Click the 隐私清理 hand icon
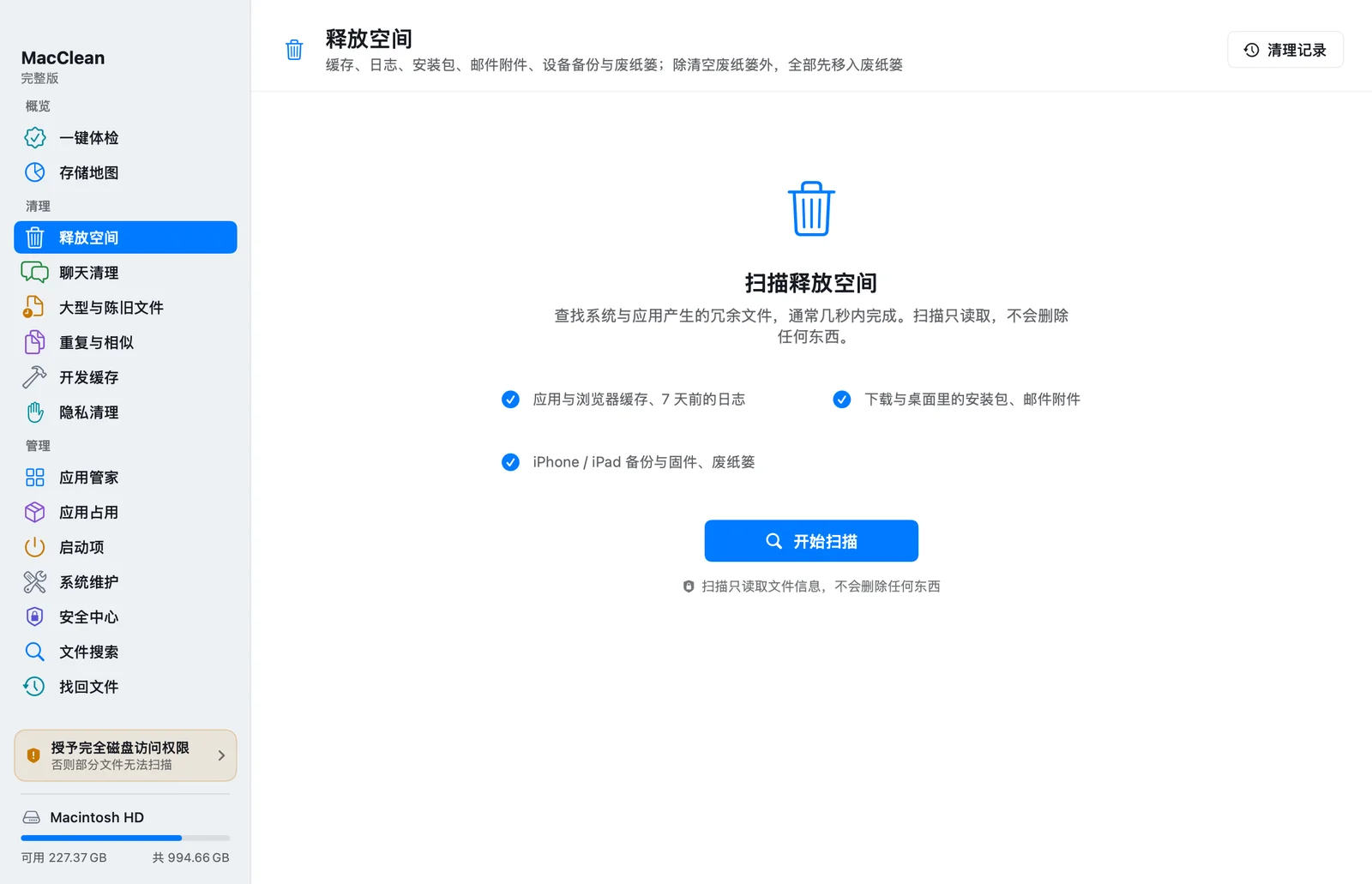The image size is (1372, 884). (x=34, y=412)
